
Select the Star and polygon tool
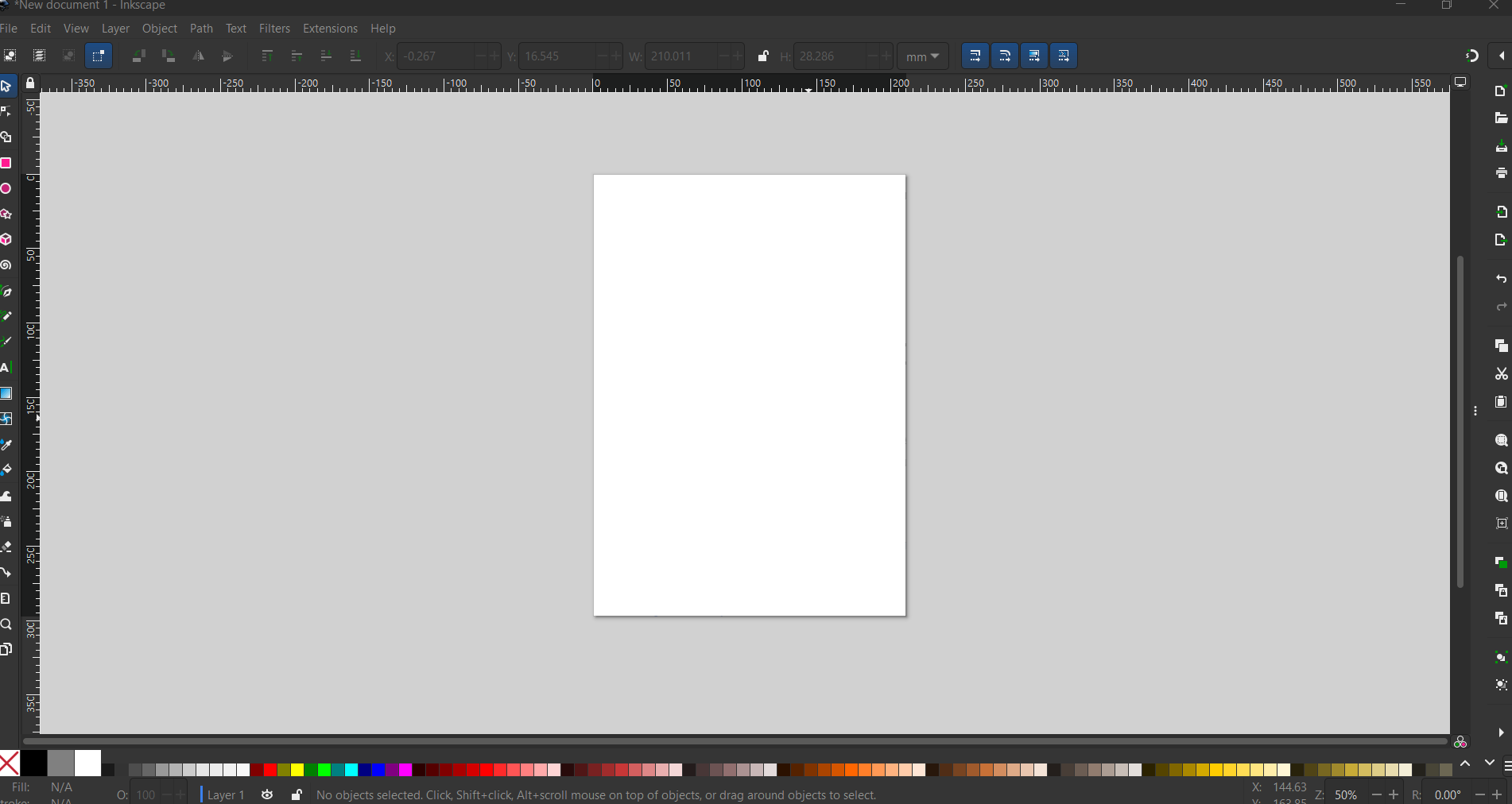pos(6,215)
